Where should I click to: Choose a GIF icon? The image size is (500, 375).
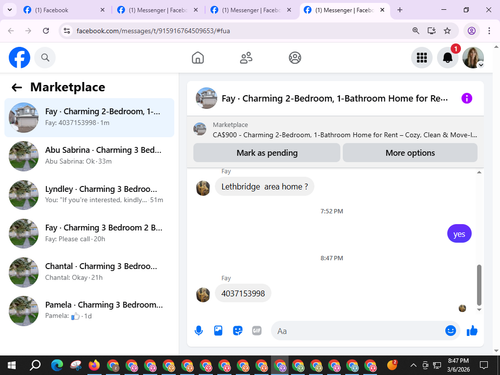click(257, 331)
